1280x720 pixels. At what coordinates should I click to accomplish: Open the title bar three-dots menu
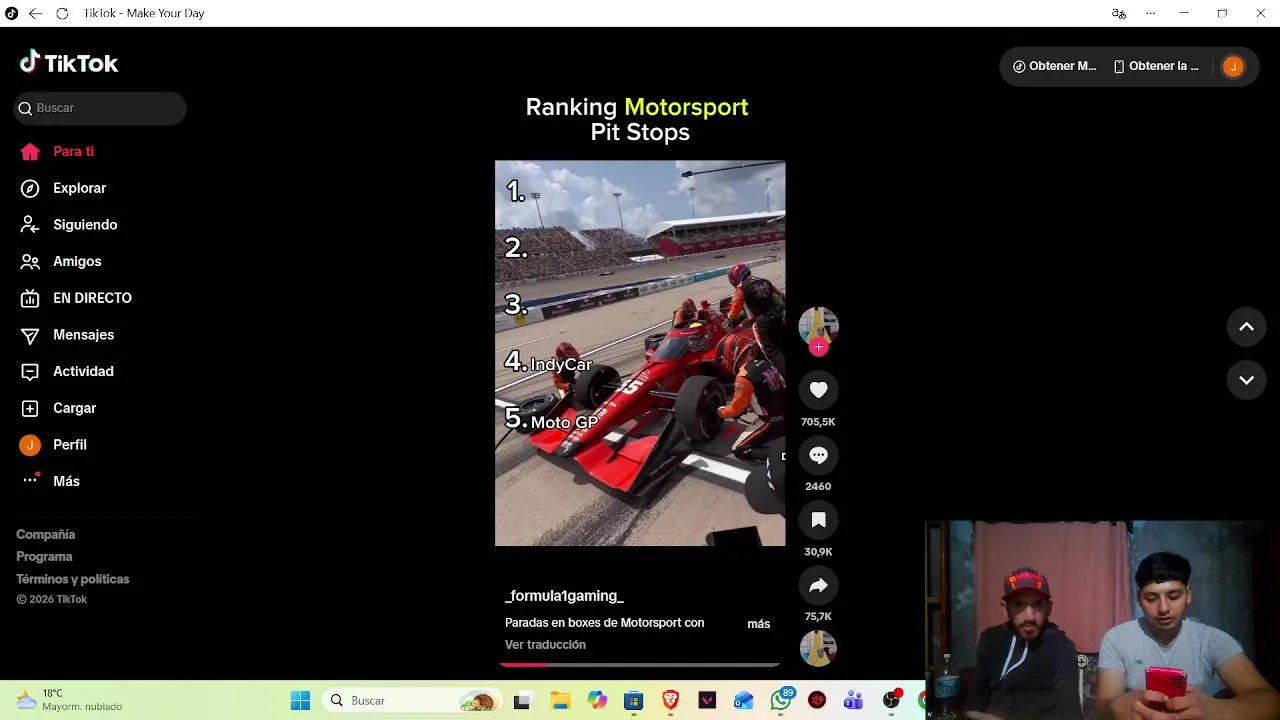click(1150, 13)
